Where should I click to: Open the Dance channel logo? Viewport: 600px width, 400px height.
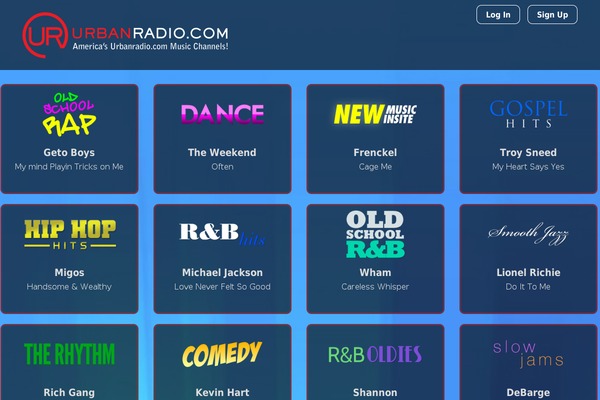[222, 114]
